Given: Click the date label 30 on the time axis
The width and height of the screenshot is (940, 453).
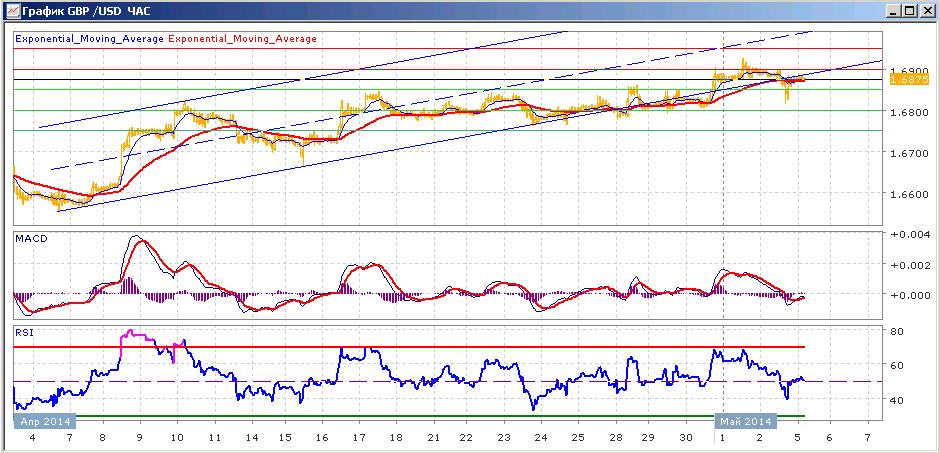Looking at the screenshot, I should click(688, 437).
